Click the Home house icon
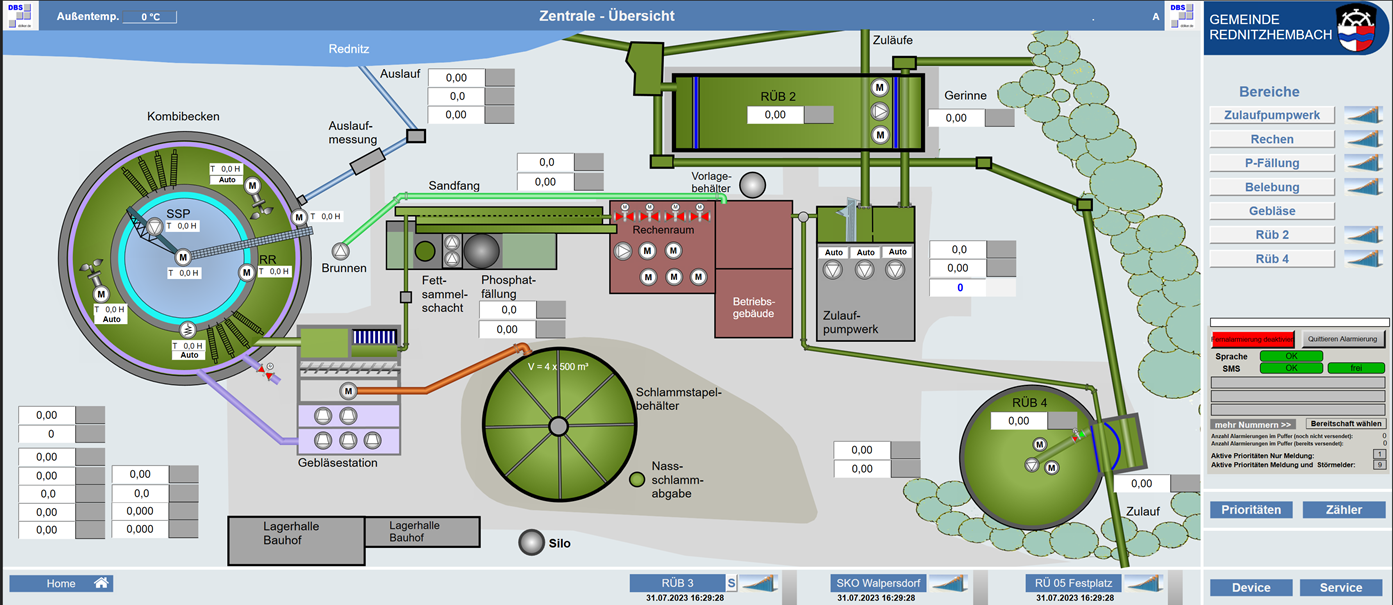This screenshot has height=605, width=1393. [100, 583]
